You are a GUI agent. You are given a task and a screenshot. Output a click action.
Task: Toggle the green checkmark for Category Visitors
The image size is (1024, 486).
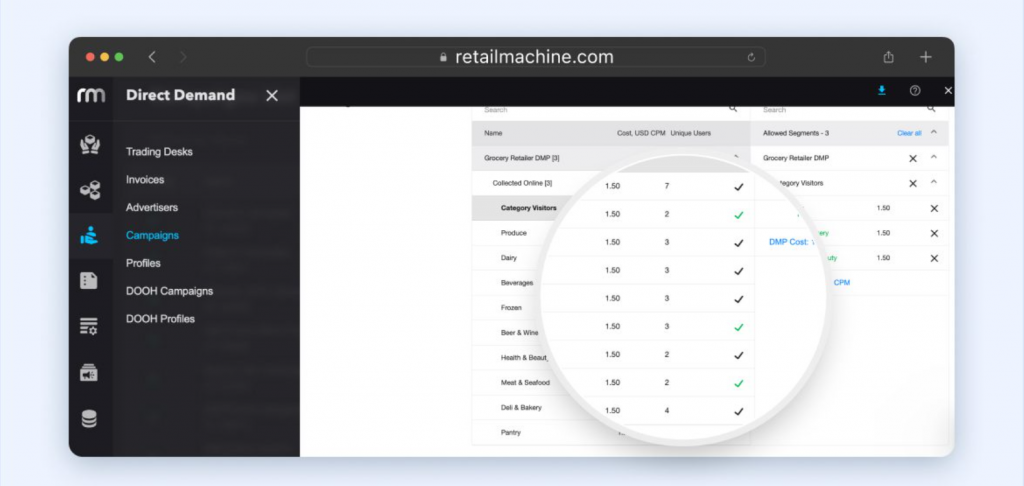coord(738,214)
